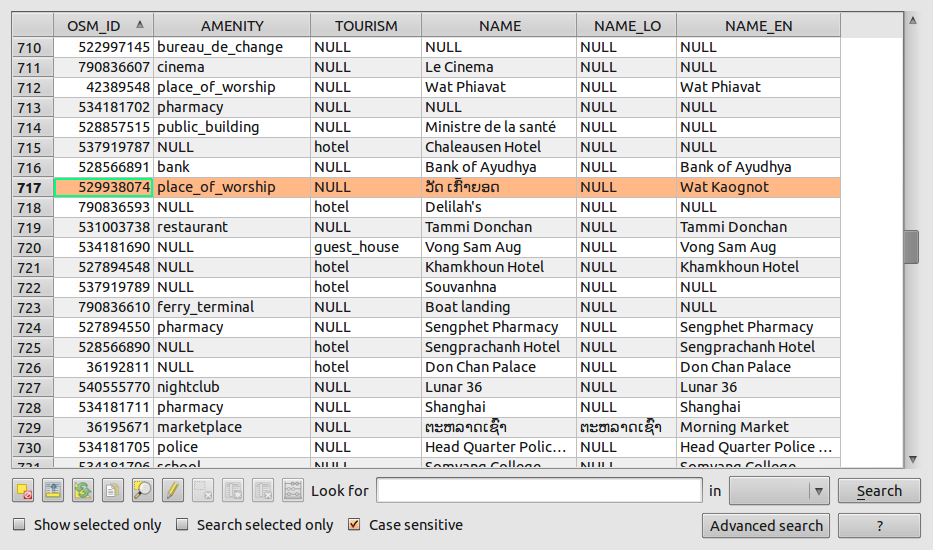Click the public_building amenity cell
933x550 pixels.
(232, 127)
